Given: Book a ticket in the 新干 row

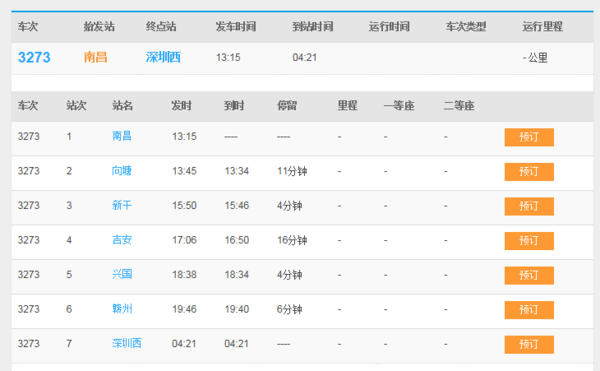Looking at the screenshot, I should tap(529, 206).
